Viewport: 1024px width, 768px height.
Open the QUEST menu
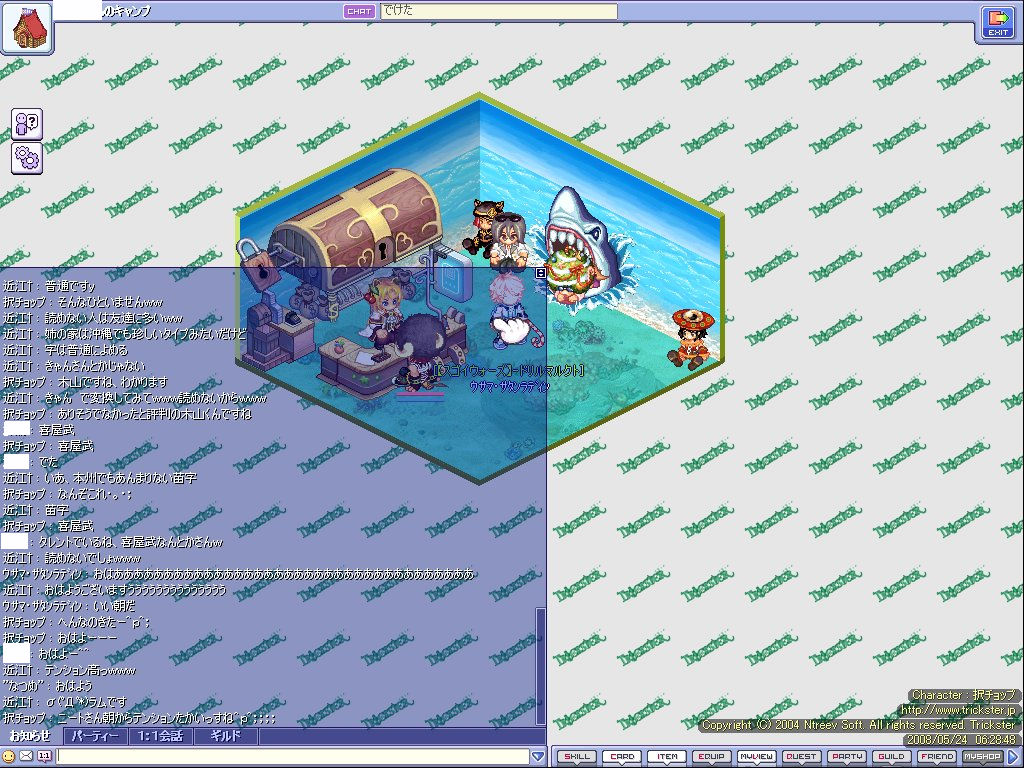[x=802, y=757]
